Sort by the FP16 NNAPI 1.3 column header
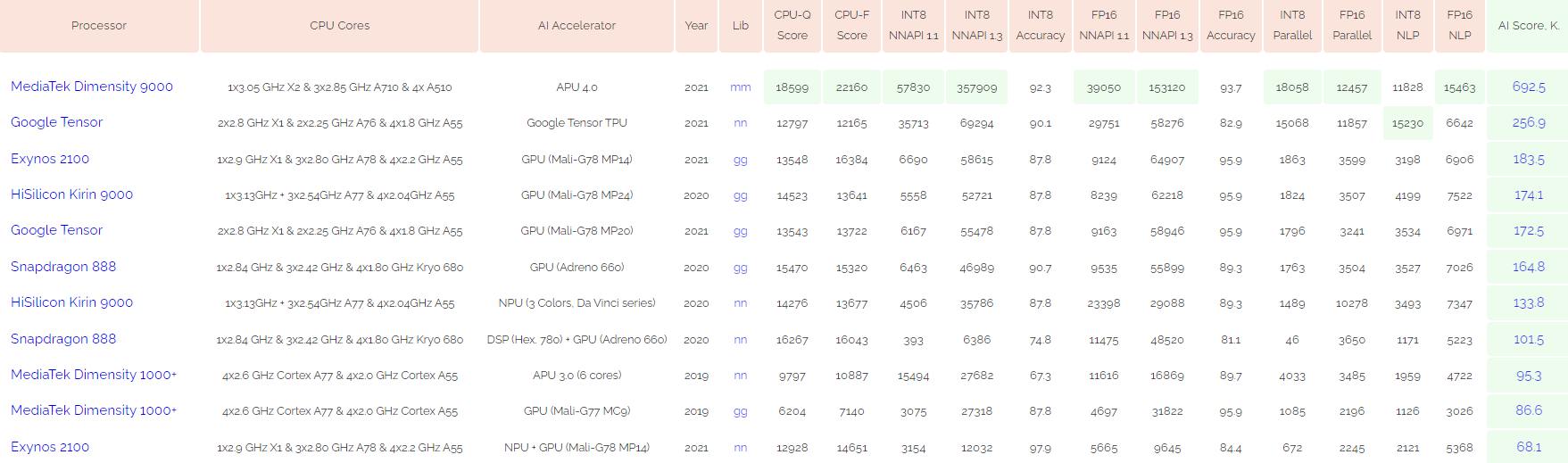This screenshot has width=1568, height=463. 1167,26
